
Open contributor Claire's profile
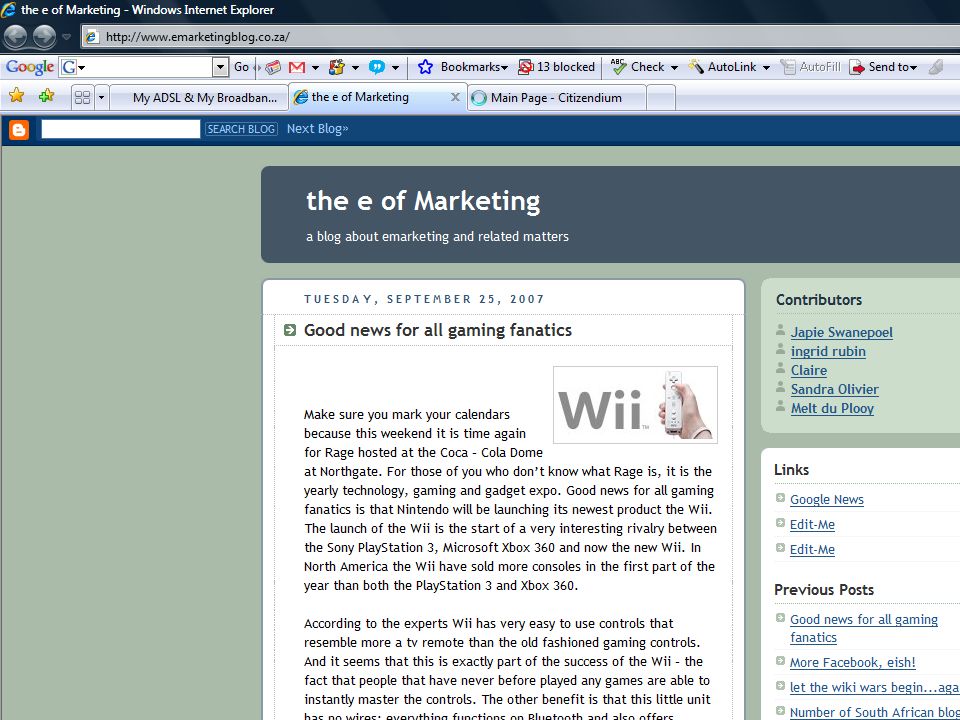pyautogui.click(x=808, y=370)
